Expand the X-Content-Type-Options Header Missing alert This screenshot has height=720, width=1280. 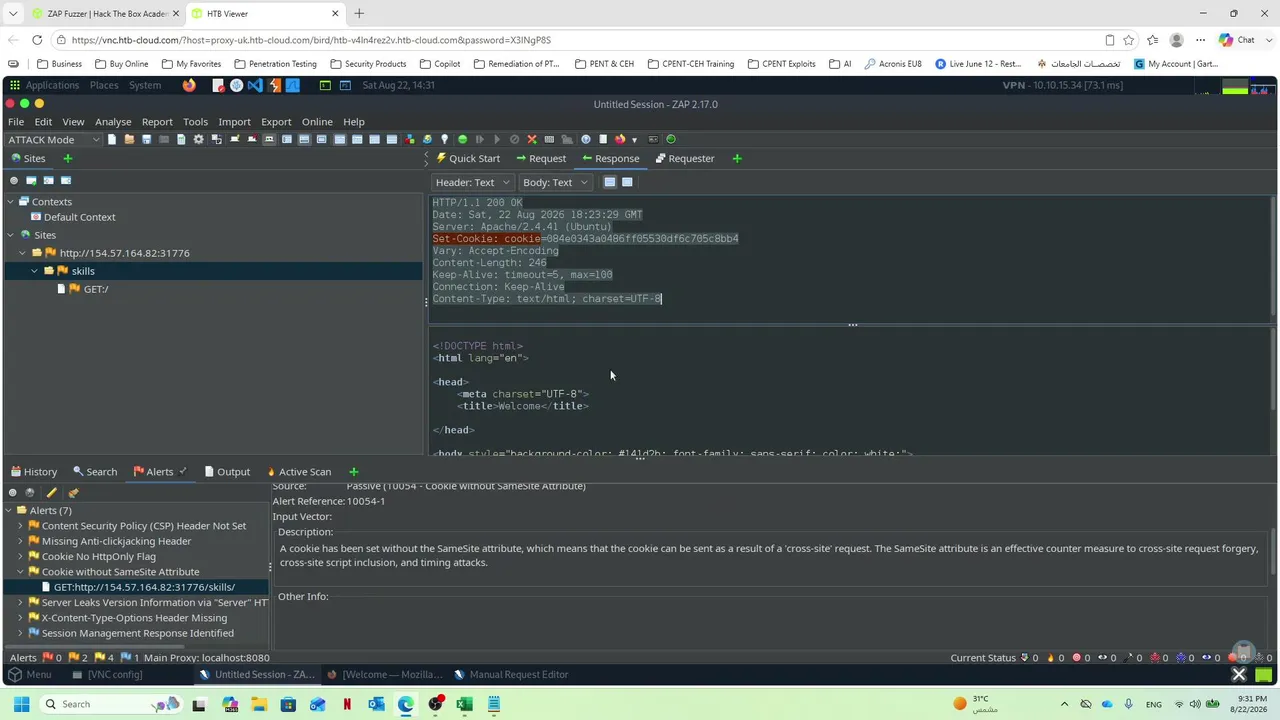click(x=20, y=618)
